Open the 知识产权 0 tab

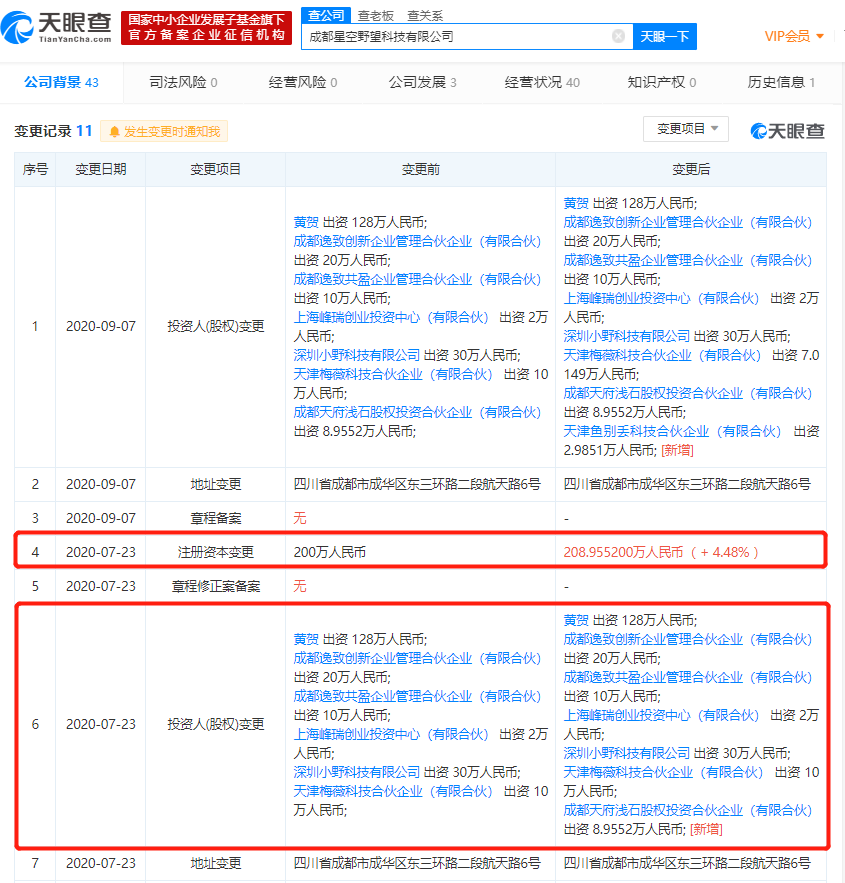pyautogui.click(x=661, y=82)
